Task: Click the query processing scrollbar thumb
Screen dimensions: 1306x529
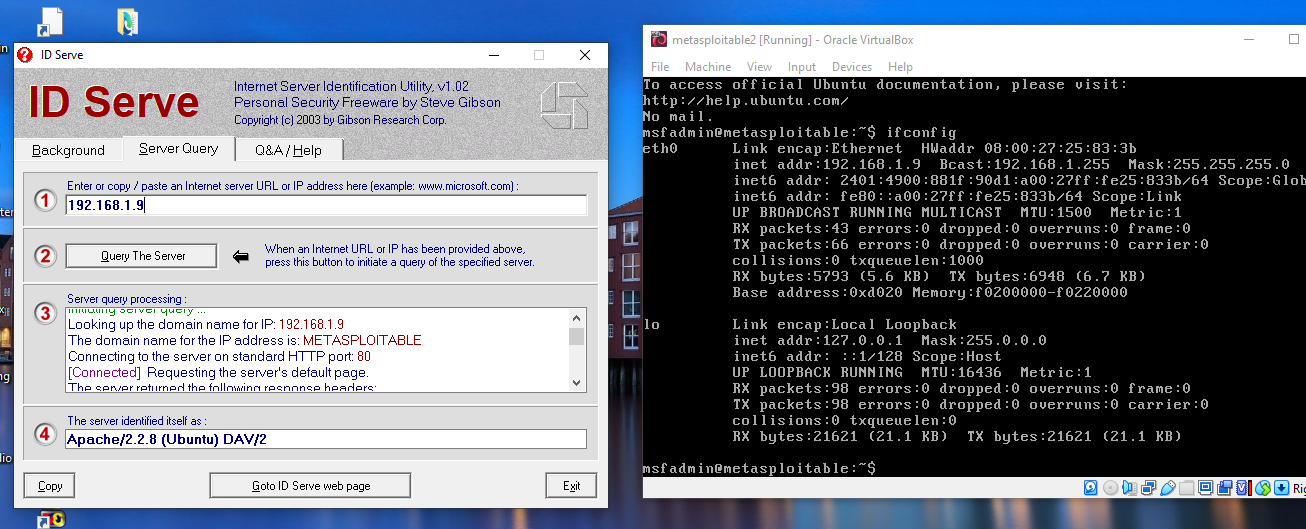Action: pos(577,336)
